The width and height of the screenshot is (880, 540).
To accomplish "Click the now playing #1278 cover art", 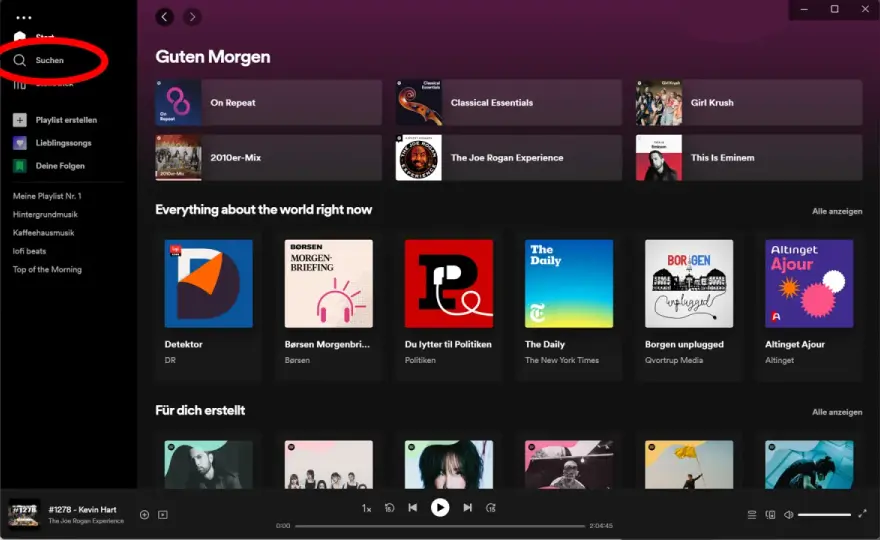I will coord(24,515).
